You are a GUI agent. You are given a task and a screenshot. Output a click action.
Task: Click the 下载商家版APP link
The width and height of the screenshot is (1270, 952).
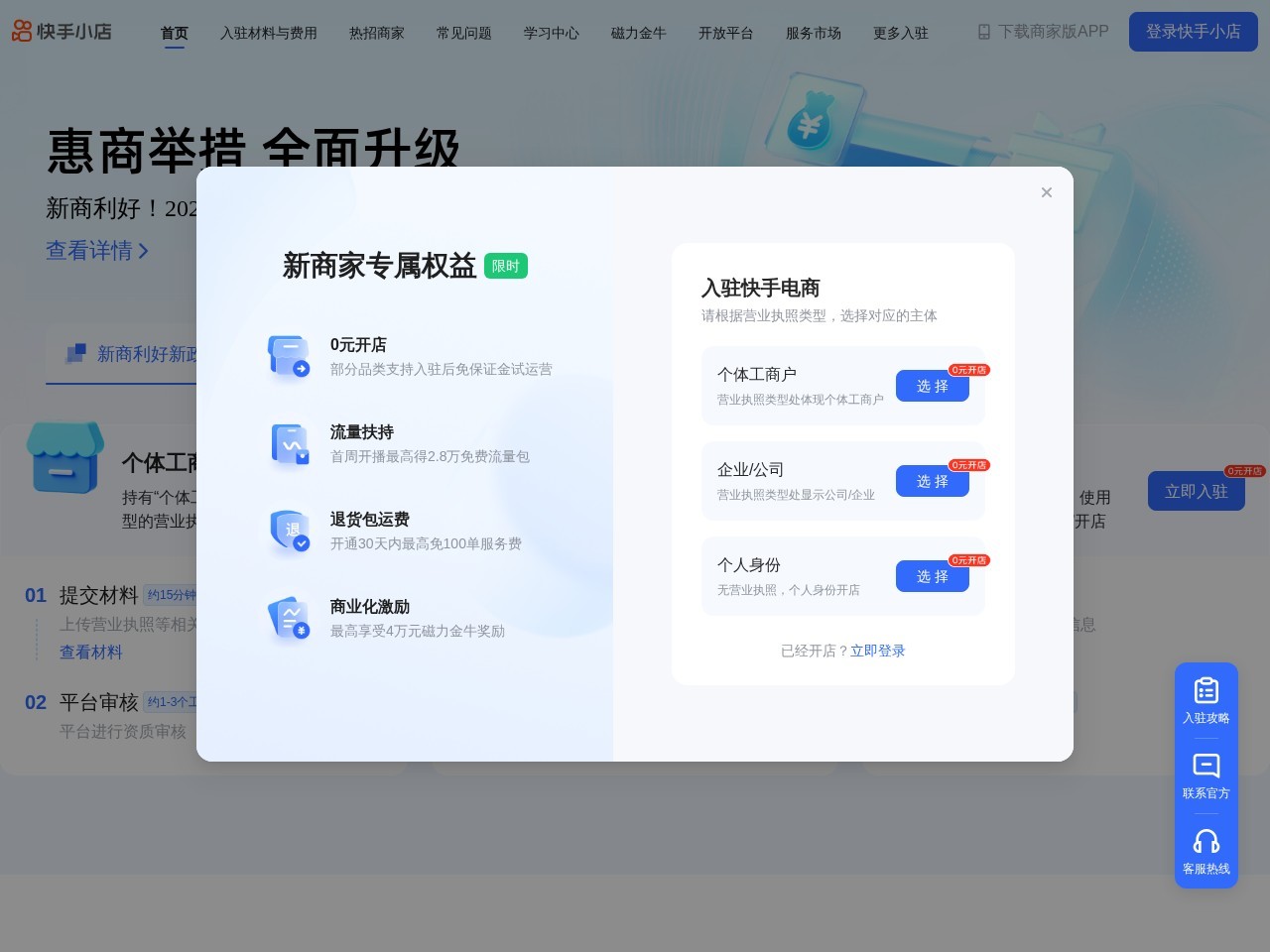click(1053, 32)
